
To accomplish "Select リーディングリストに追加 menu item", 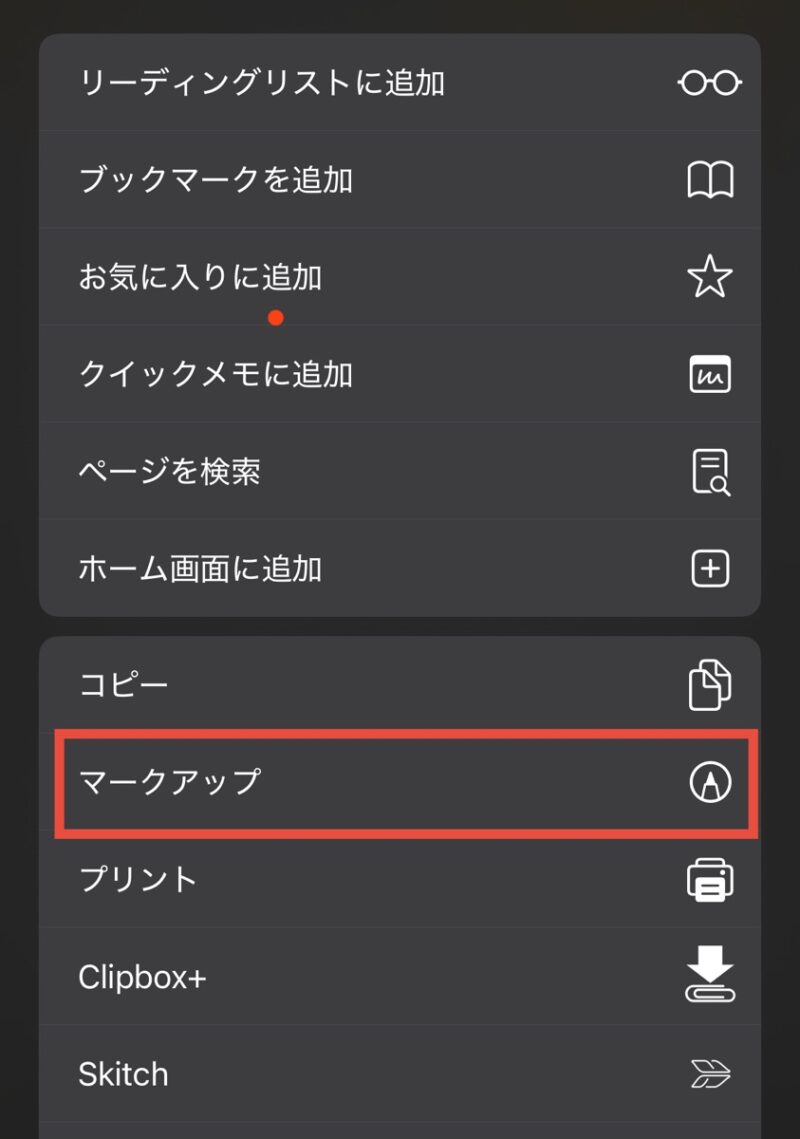I will tap(400, 83).
